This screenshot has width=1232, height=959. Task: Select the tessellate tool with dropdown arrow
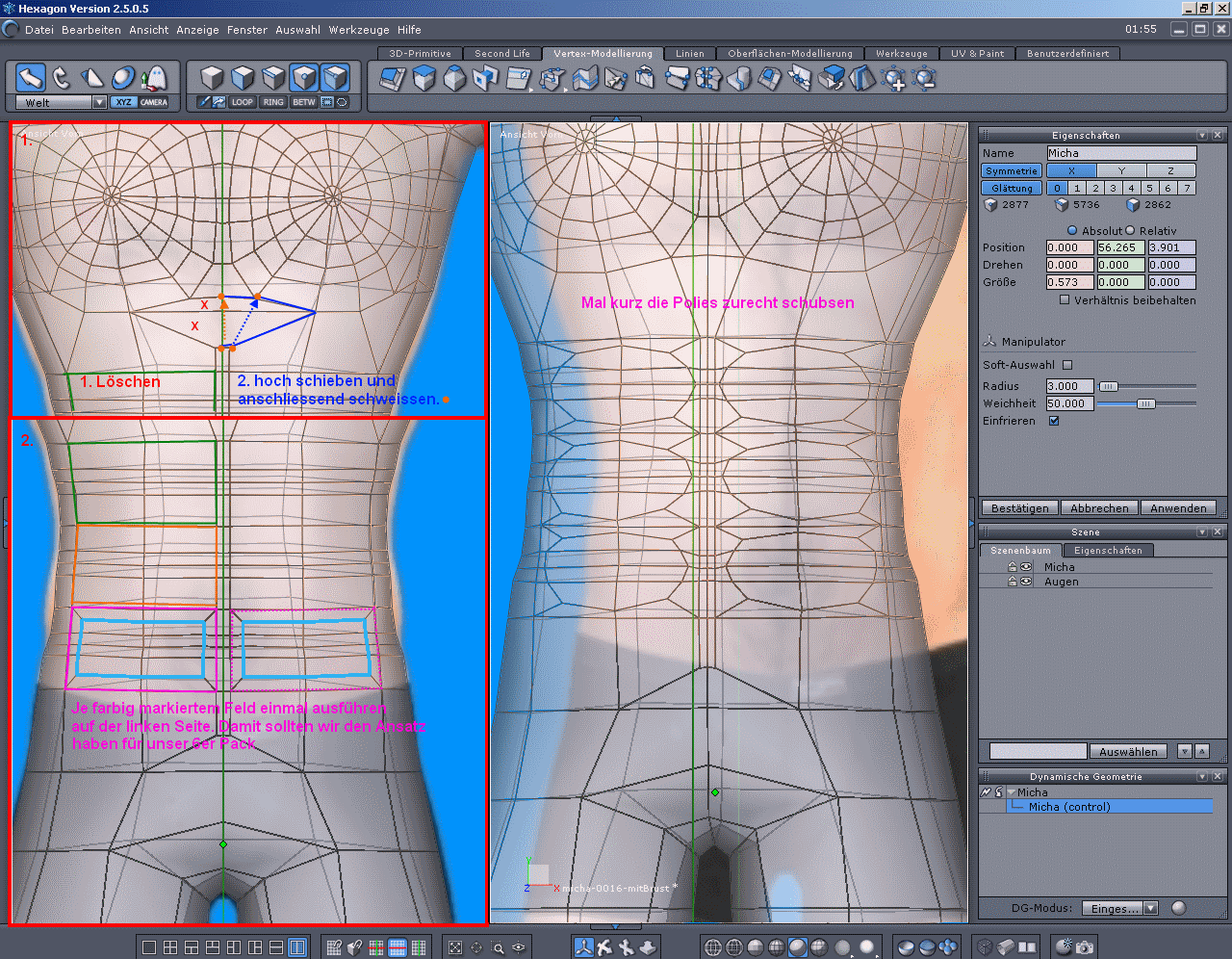click(x=552, y=78)
